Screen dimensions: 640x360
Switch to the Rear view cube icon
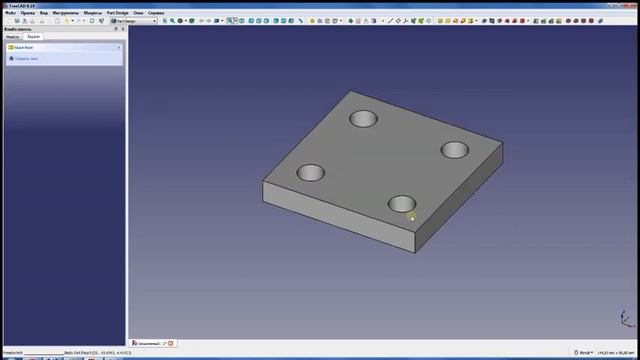[x=276, y=20]
